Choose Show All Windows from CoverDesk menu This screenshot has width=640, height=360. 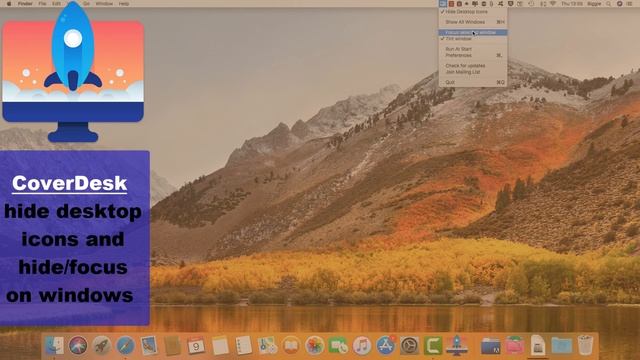tap(473, 22)
